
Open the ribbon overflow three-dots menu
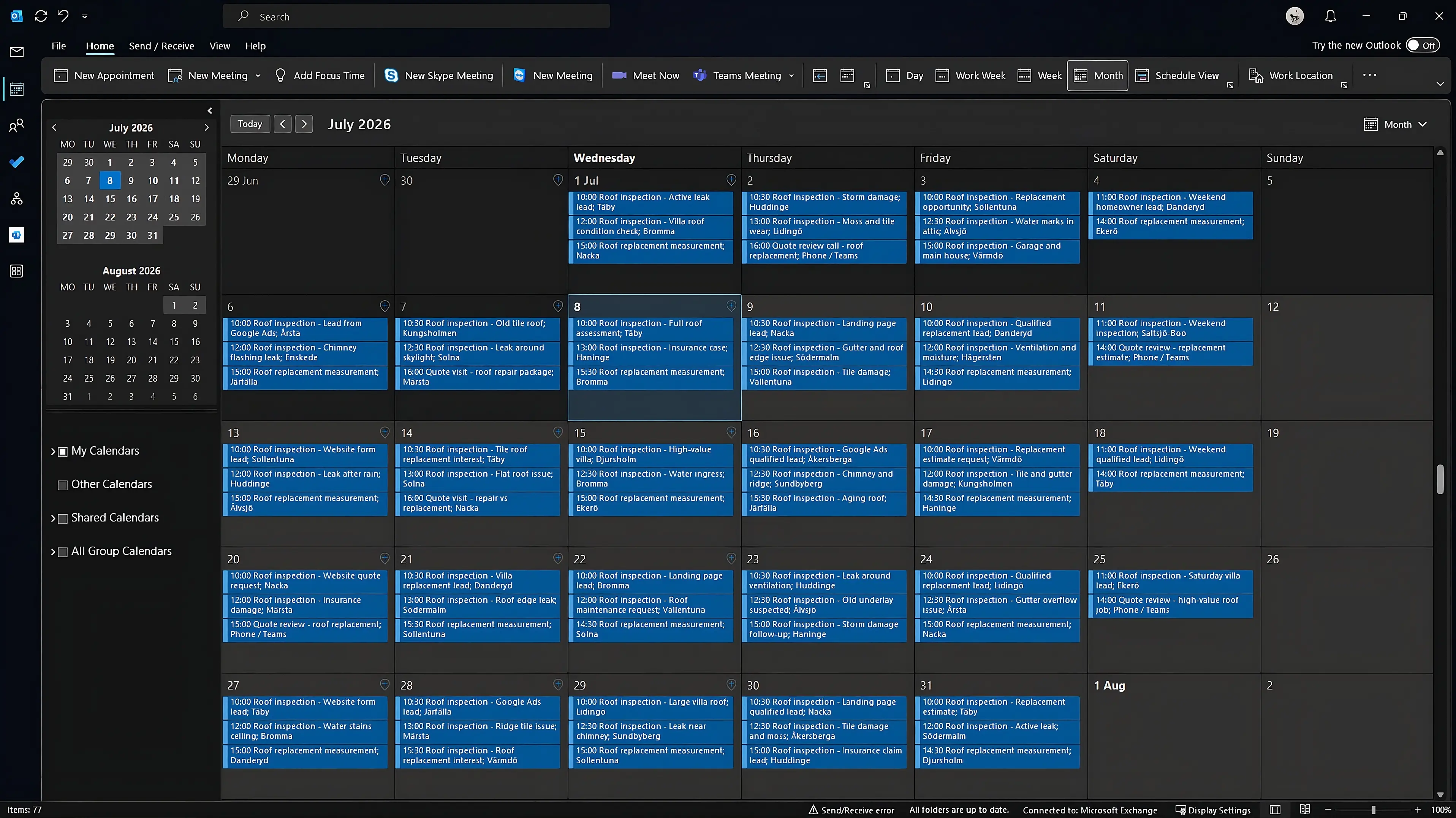[1369, 75]
